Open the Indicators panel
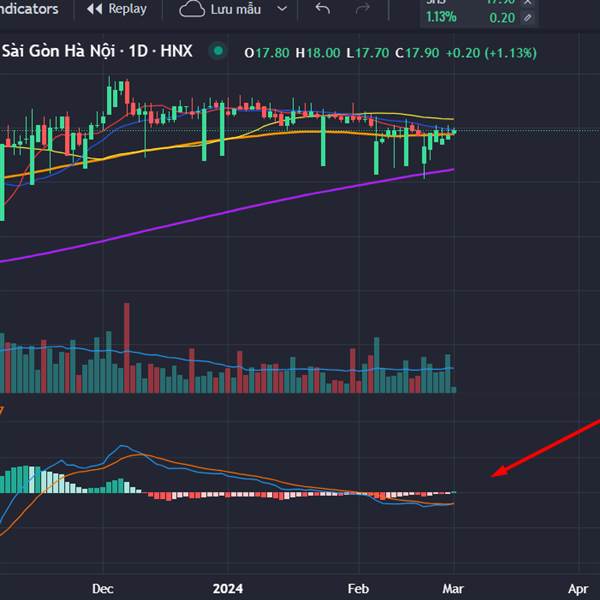 pyautogui.click(x=29, y=8)
